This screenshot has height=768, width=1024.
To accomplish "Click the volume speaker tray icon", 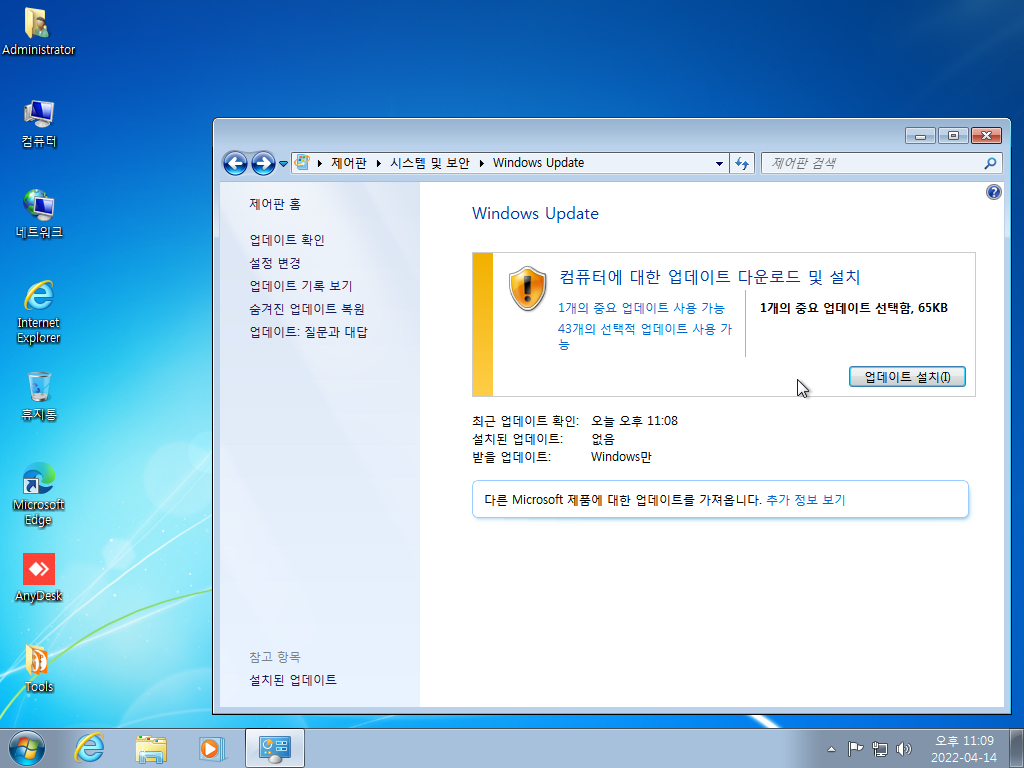I will (x=904, y=749).
